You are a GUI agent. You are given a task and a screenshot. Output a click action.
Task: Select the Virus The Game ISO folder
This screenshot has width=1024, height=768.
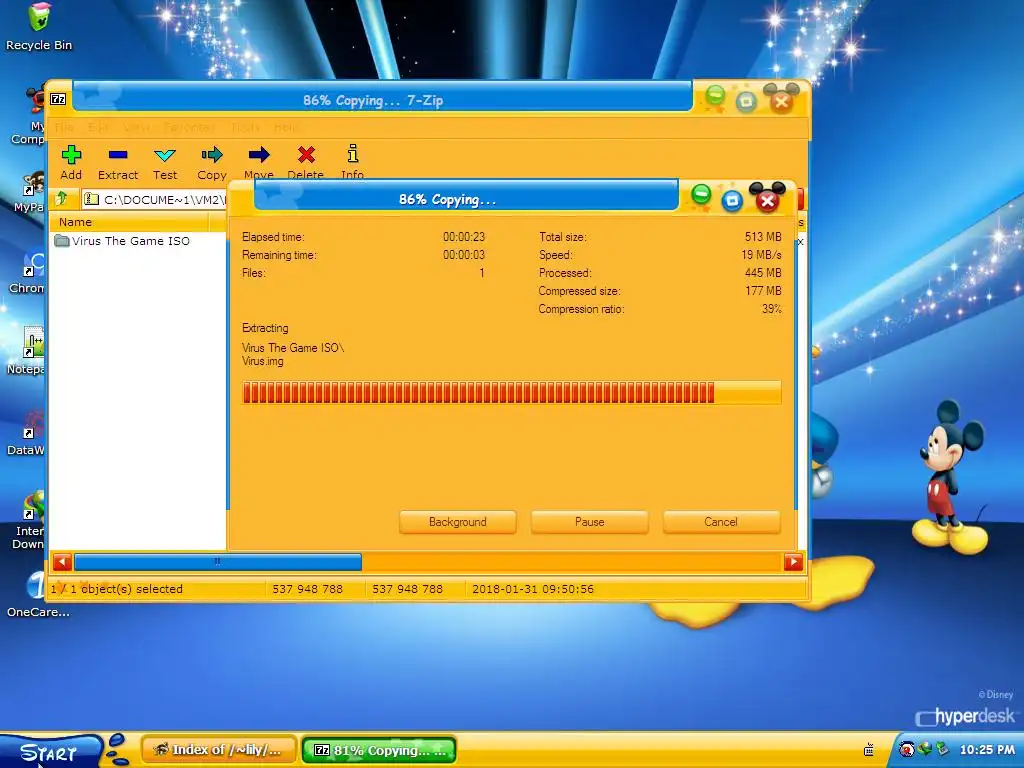(x=122, y=241)
